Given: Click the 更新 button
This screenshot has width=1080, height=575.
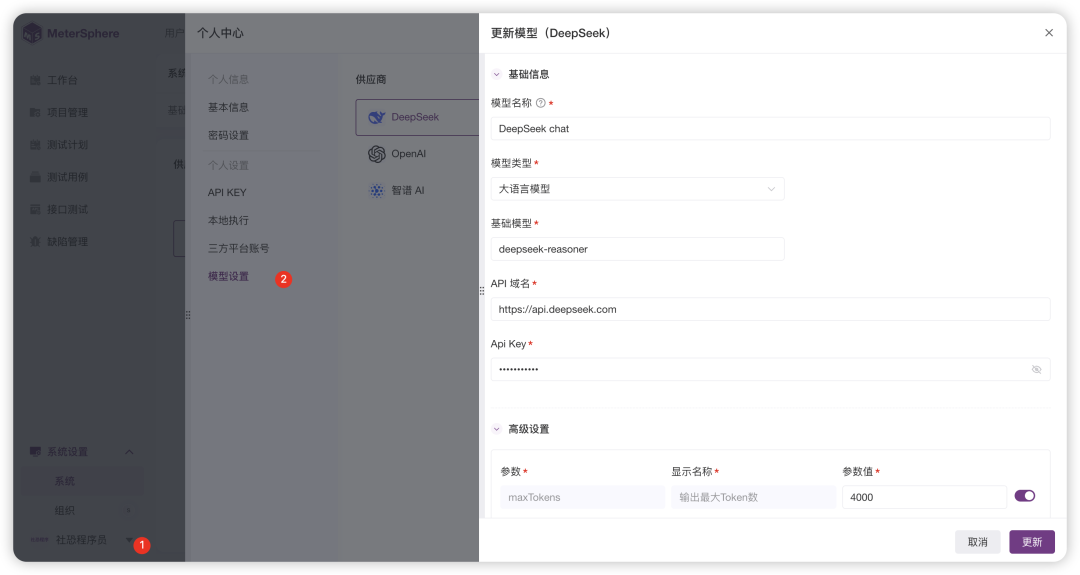Looking at the screenshot, I should click(x=1032, y=542).
